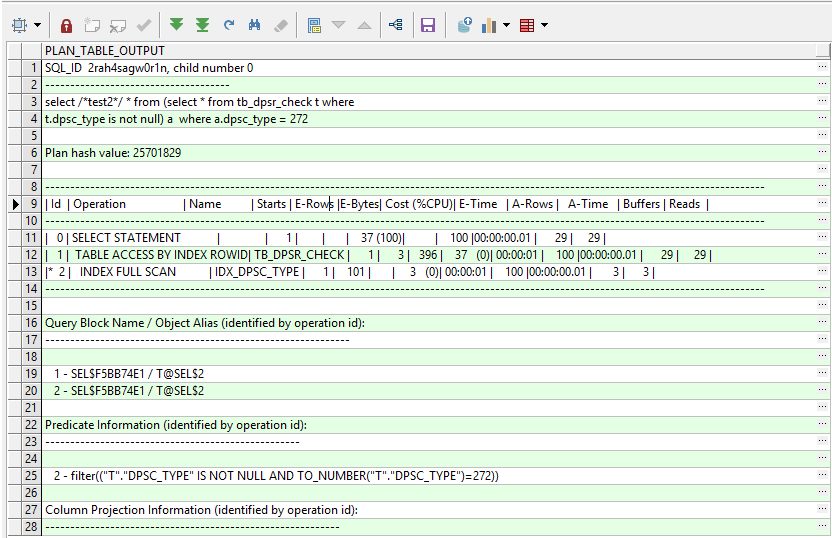Screen dimensions: 832x538
Task: Click the purple save floppy icon
Action: pyautogui.click(x=428, y=25)
